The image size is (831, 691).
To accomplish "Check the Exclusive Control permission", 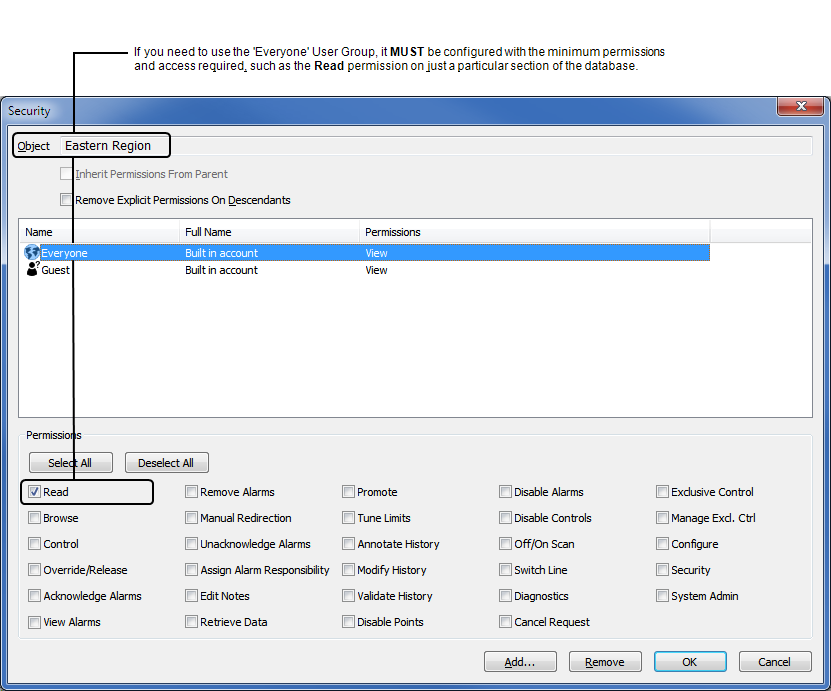I will 663,492.
